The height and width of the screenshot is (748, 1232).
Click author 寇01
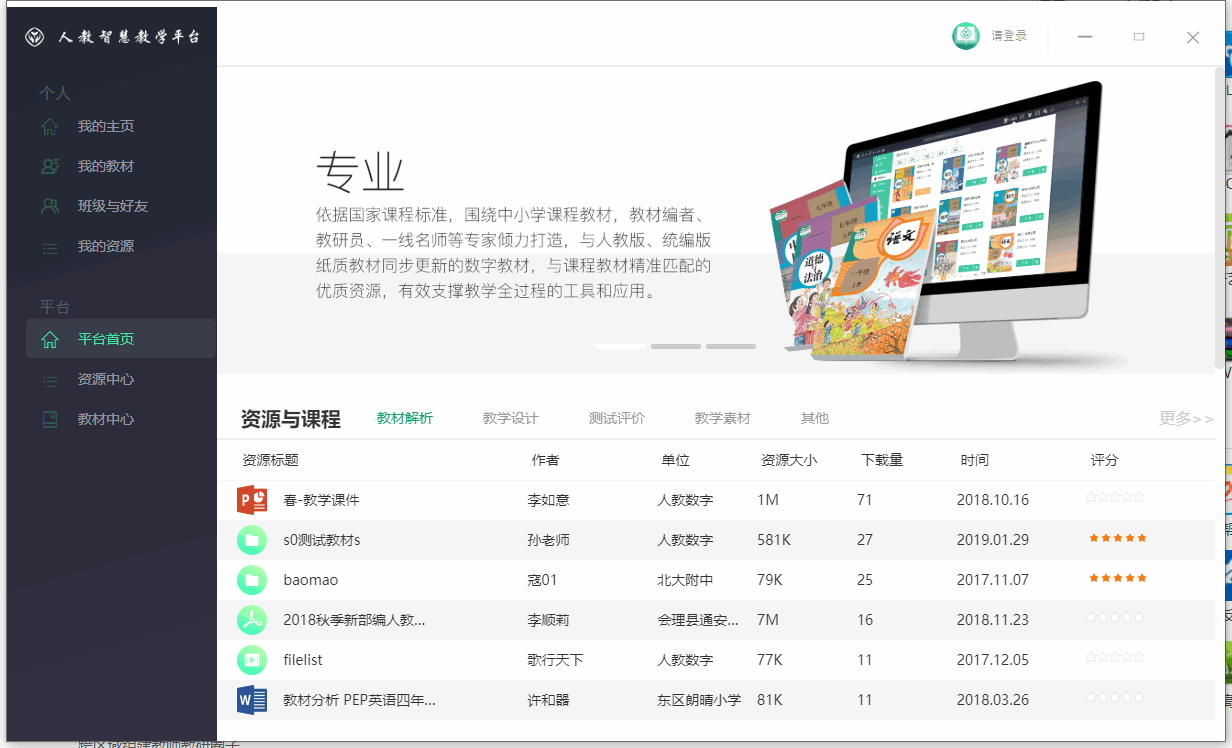[542, 580]
